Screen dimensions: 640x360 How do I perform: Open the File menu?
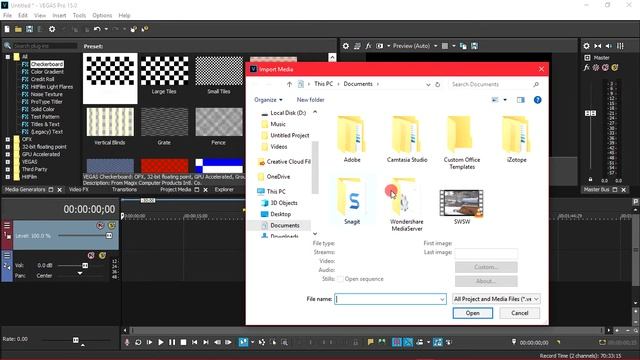7,16
